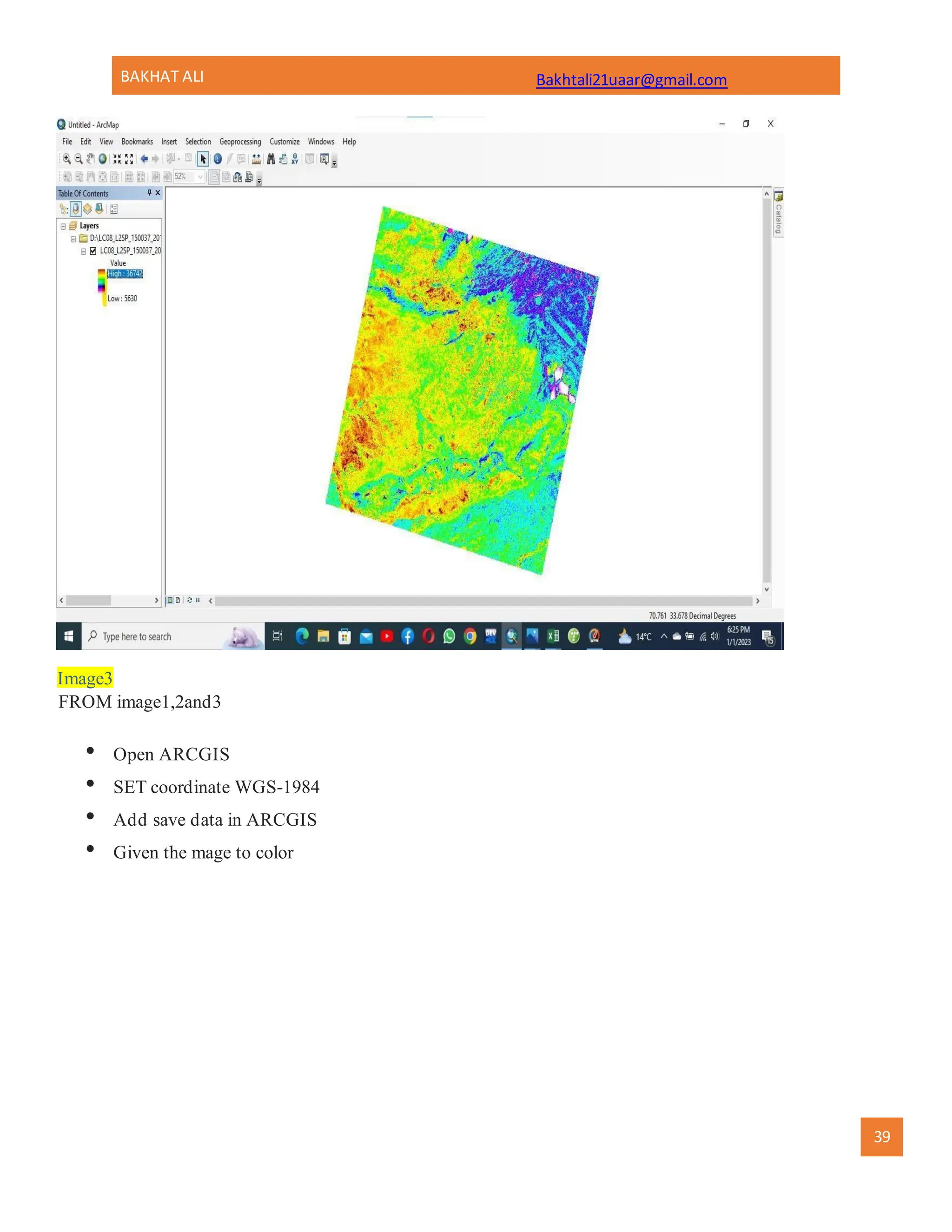Open the Go To XY tool

294,159
